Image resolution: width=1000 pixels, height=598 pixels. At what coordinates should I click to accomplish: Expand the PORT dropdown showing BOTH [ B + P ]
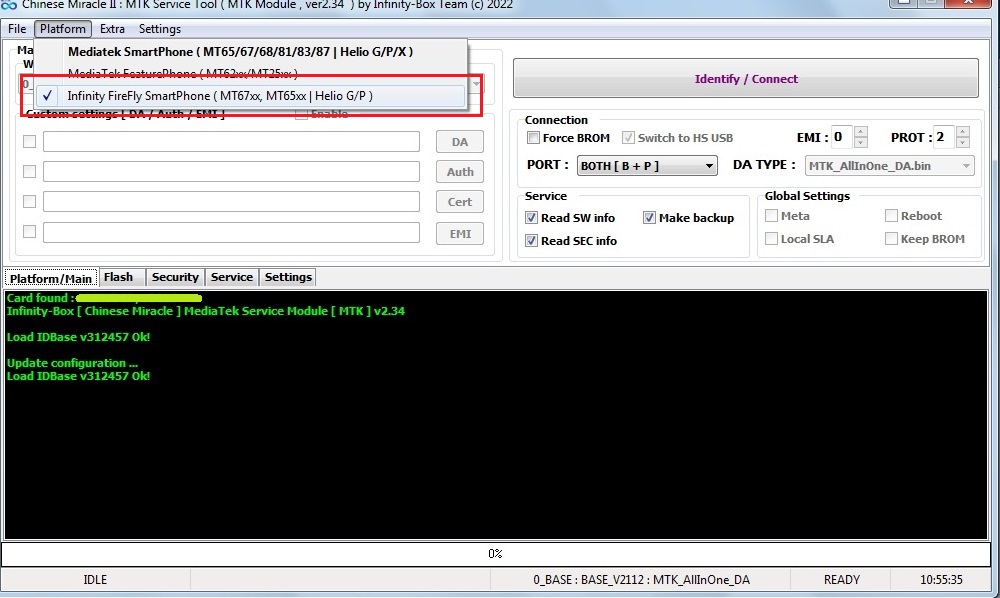647,166
